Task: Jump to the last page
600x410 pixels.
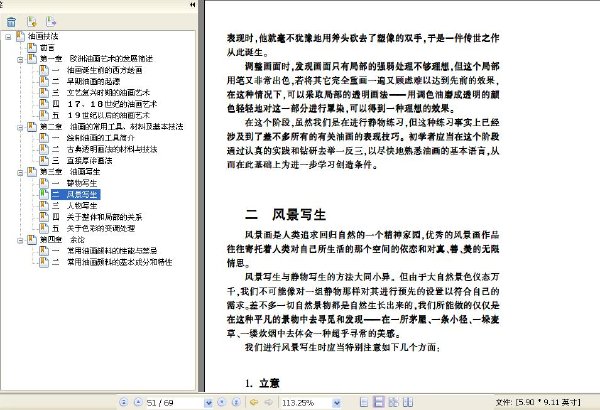Action: (x=236, y=402)
